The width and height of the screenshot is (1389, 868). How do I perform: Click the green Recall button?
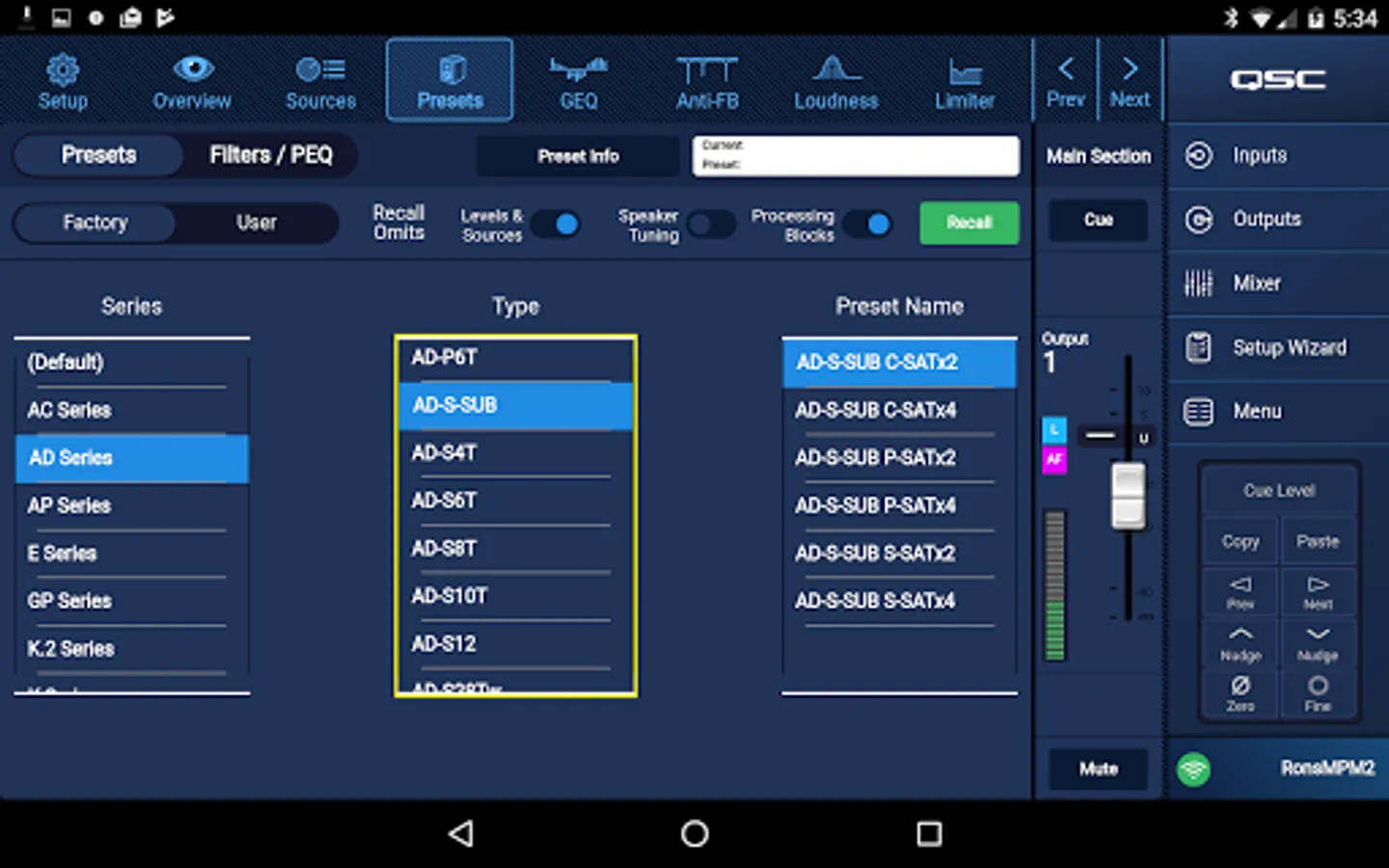coord(968,223)
